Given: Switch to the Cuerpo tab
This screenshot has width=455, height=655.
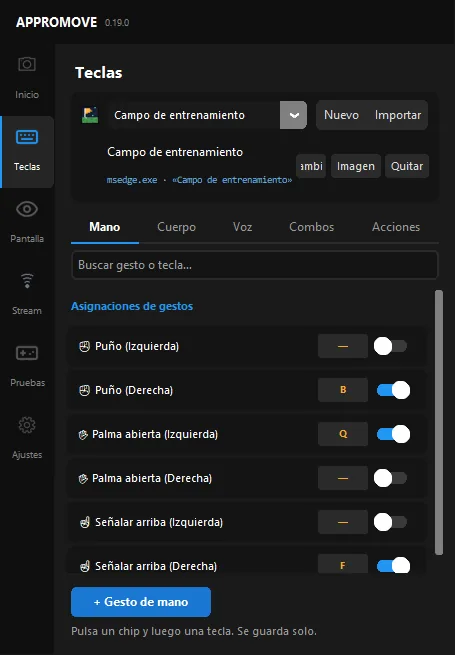Looking at the screenshot, I should pos(176,227).
